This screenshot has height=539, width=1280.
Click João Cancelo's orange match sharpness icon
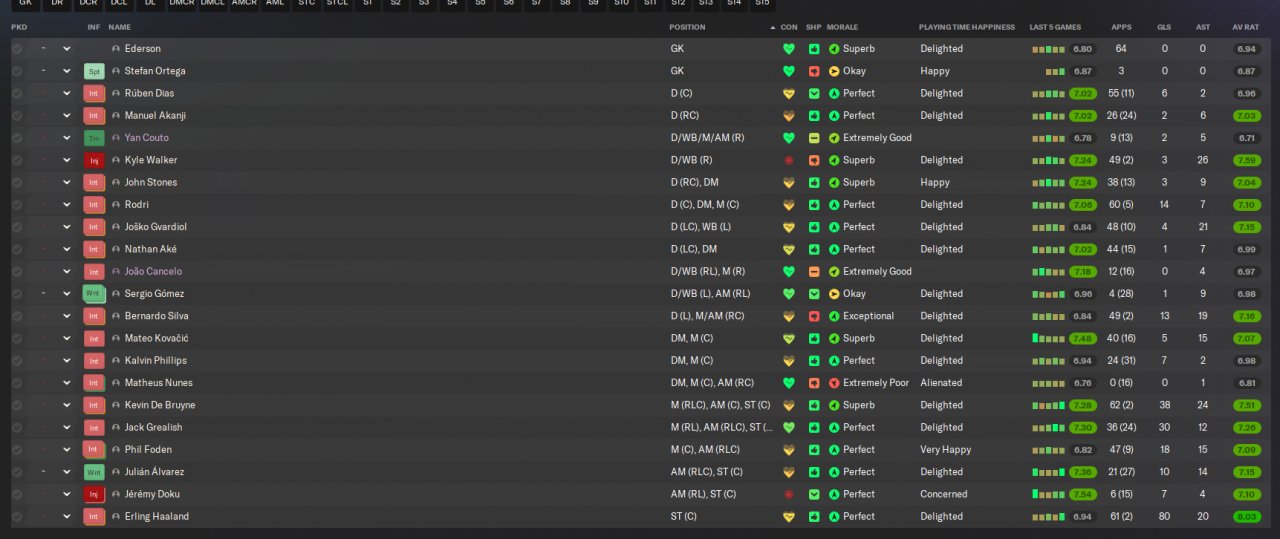[814, 272]
